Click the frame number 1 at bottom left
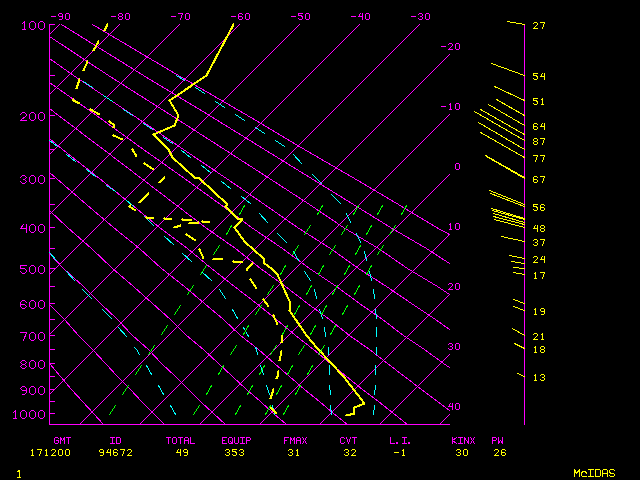The height and width of the screenshot is (480, 640). (18, 472)
